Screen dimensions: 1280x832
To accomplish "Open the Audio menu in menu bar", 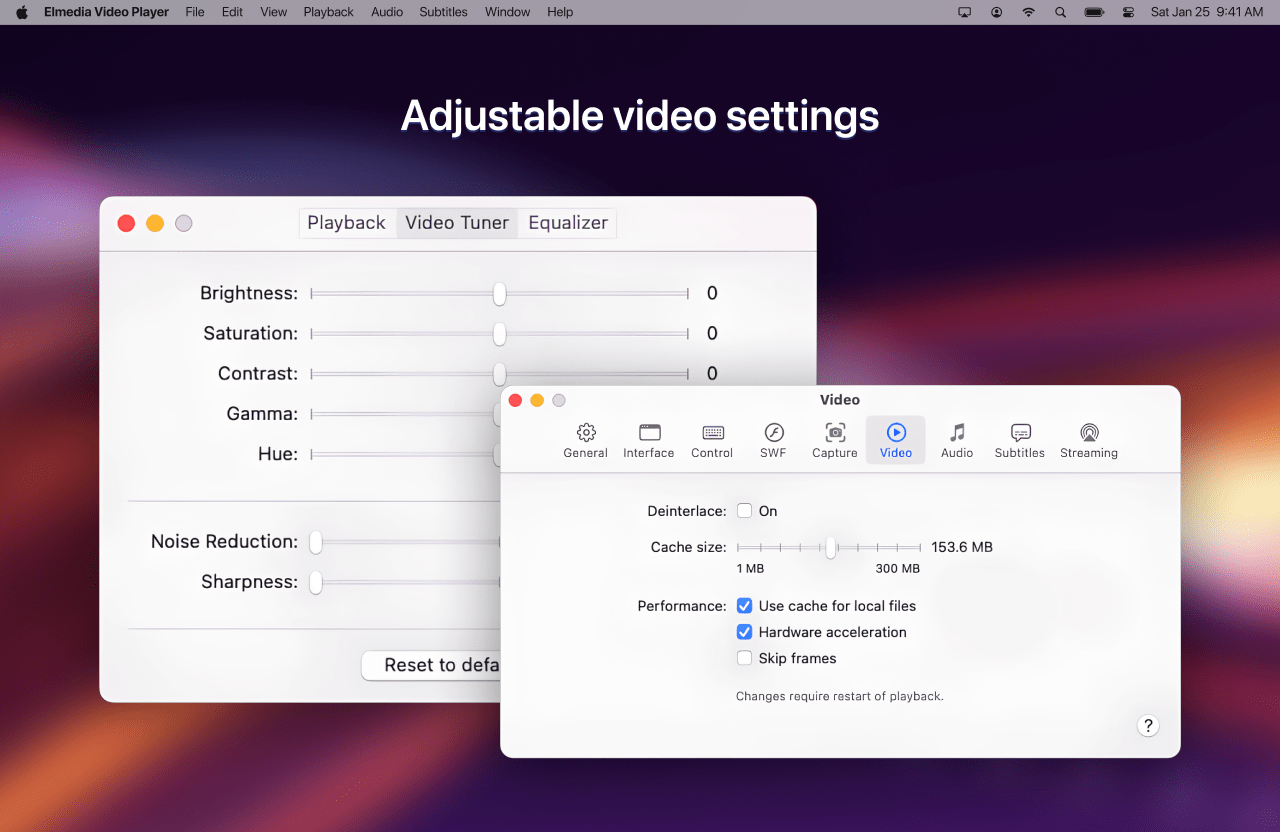I will coord(387,12).
